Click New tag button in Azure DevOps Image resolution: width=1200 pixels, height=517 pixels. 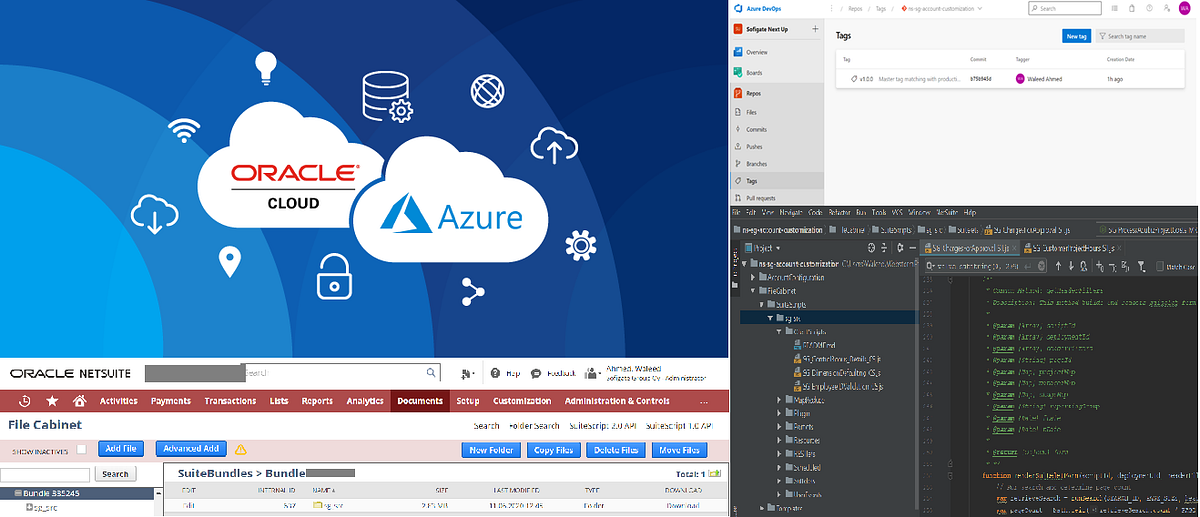tap(1076, 36)
